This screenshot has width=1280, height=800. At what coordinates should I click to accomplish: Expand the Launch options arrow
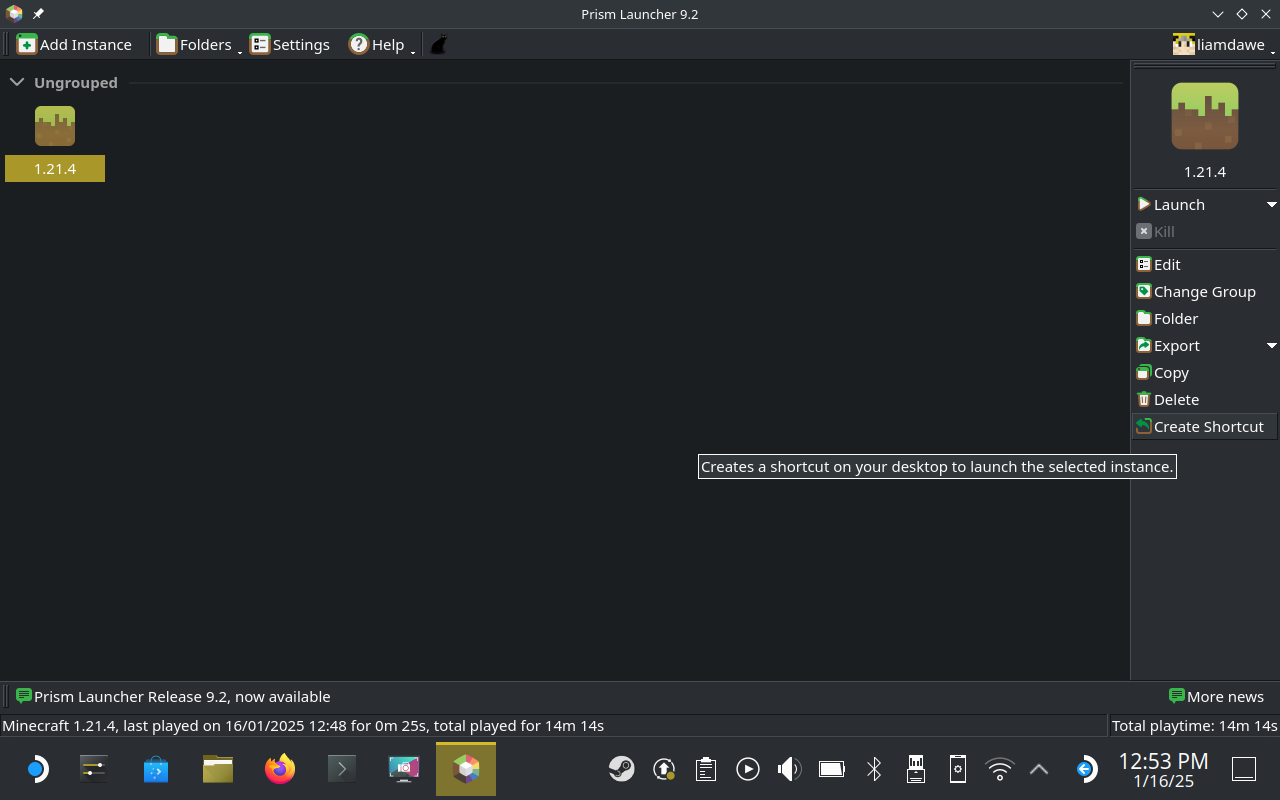1271,204
